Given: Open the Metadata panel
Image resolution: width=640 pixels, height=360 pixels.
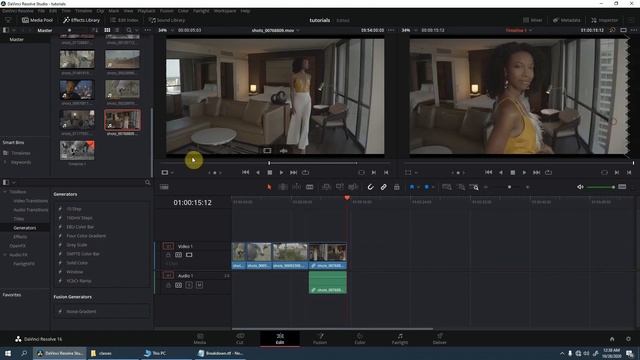Looking at the screenshot, I should pos(567,20).
